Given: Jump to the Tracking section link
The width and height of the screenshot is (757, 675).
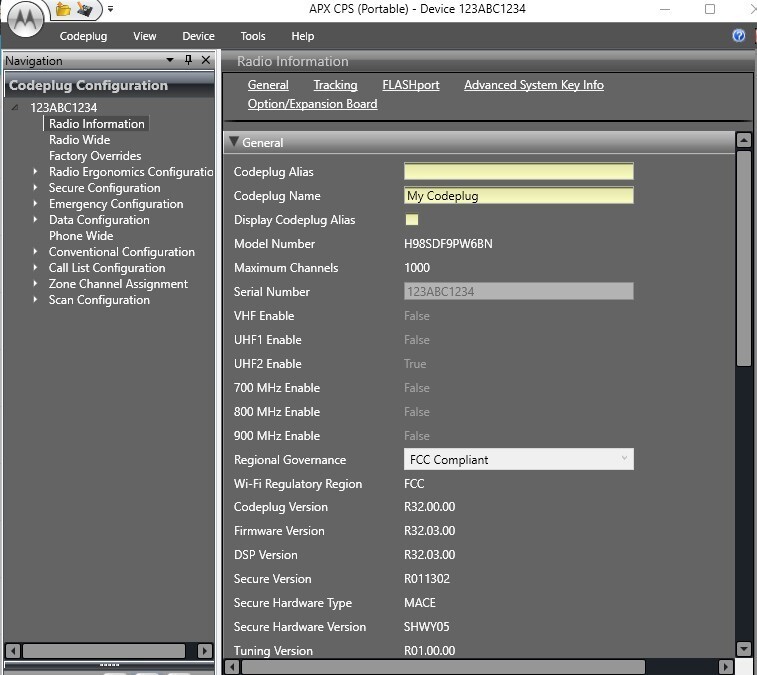Looking at the screenshot, I should 336,85.
